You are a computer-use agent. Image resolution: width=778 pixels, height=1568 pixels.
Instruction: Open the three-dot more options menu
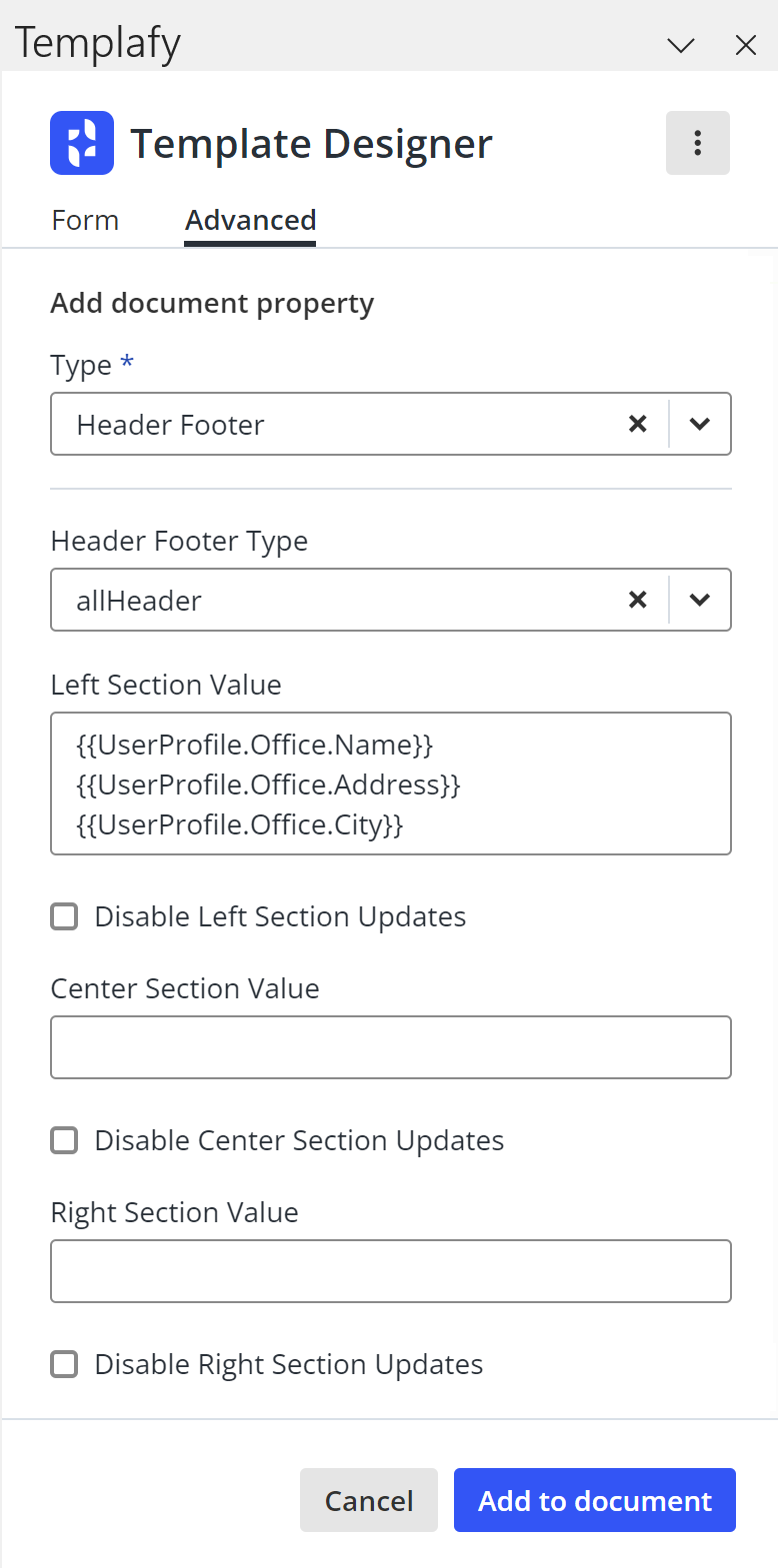[697, 143]
